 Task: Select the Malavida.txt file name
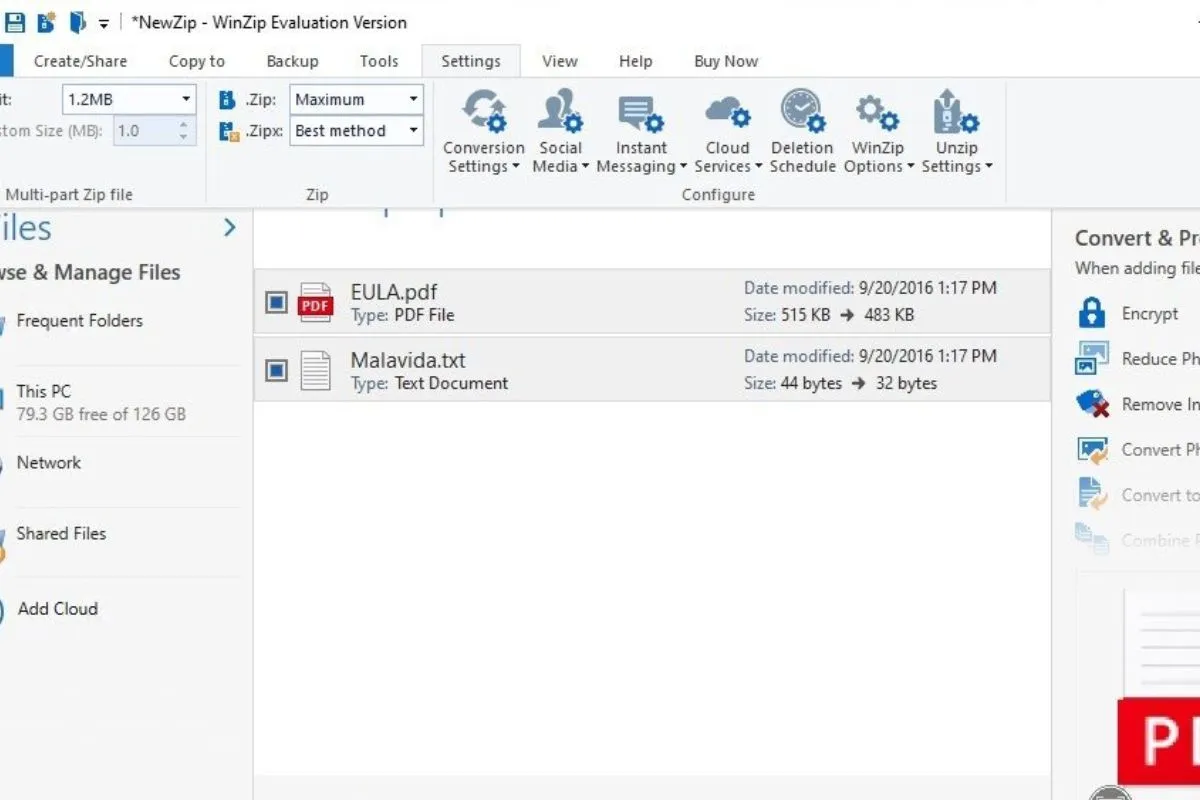click(408, 360)
